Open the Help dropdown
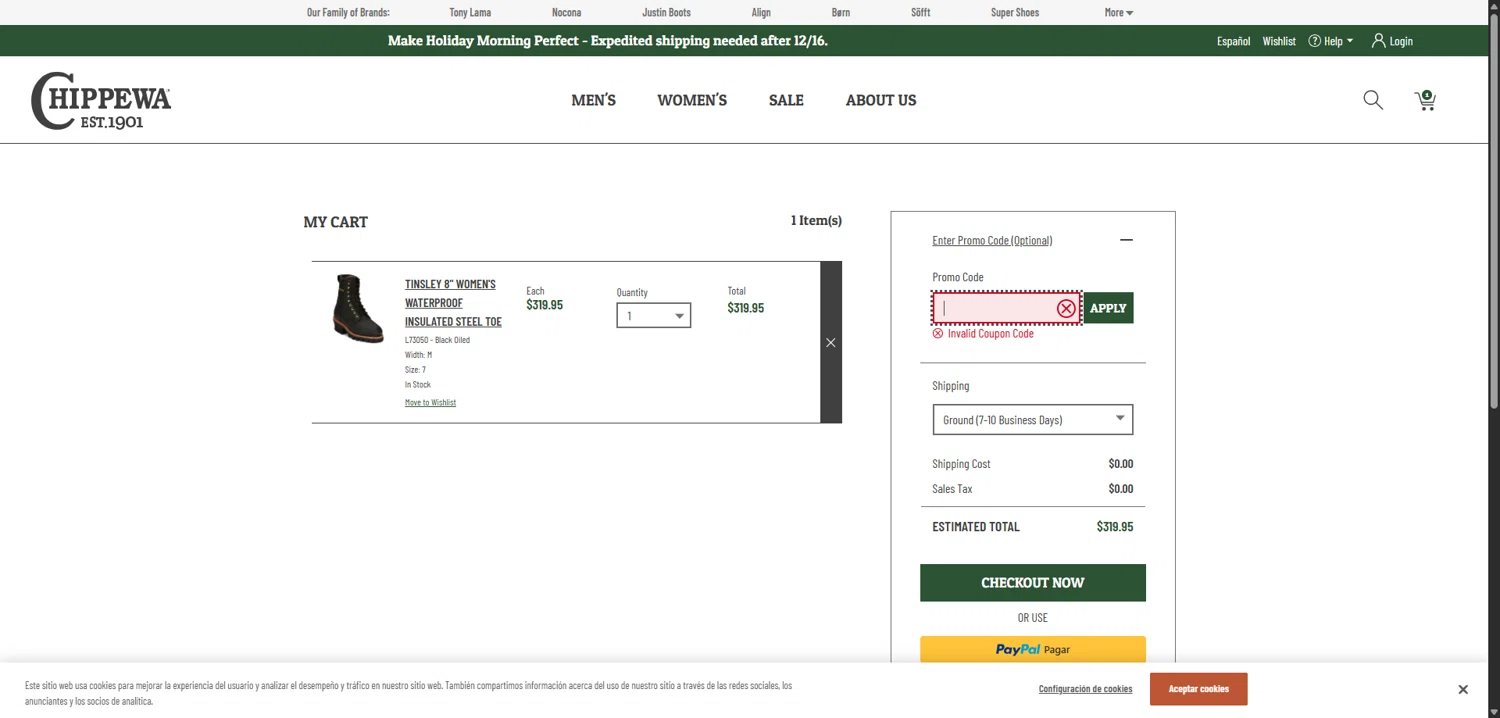The image size is (1500, 718). [x=1331, y=41]
